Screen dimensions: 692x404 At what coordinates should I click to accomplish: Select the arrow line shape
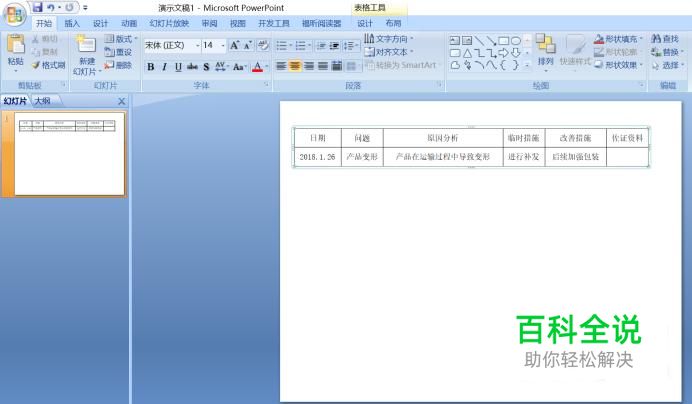pyautogui.click(x=491, y=41)
